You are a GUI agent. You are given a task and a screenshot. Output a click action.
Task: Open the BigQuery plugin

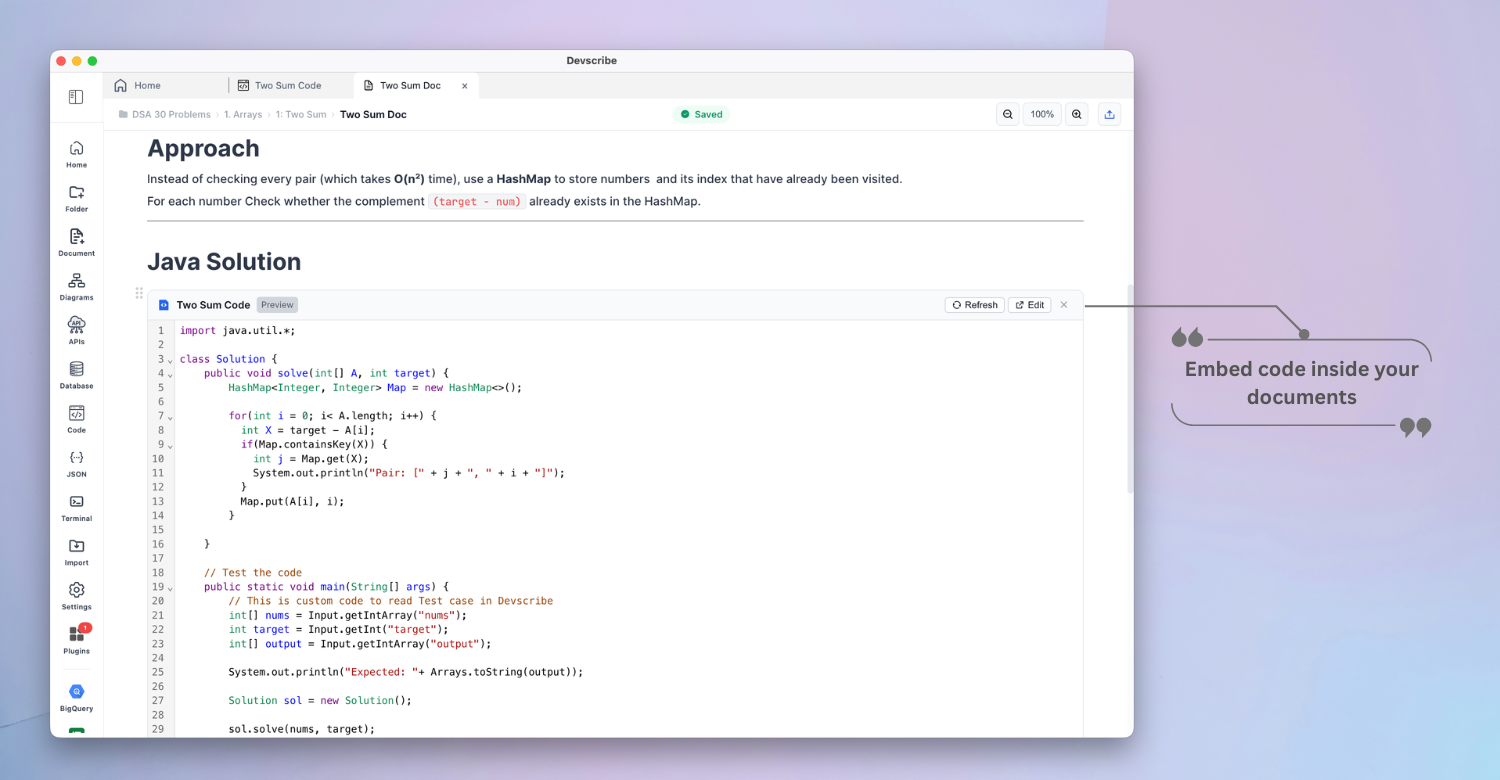point(76,697)
